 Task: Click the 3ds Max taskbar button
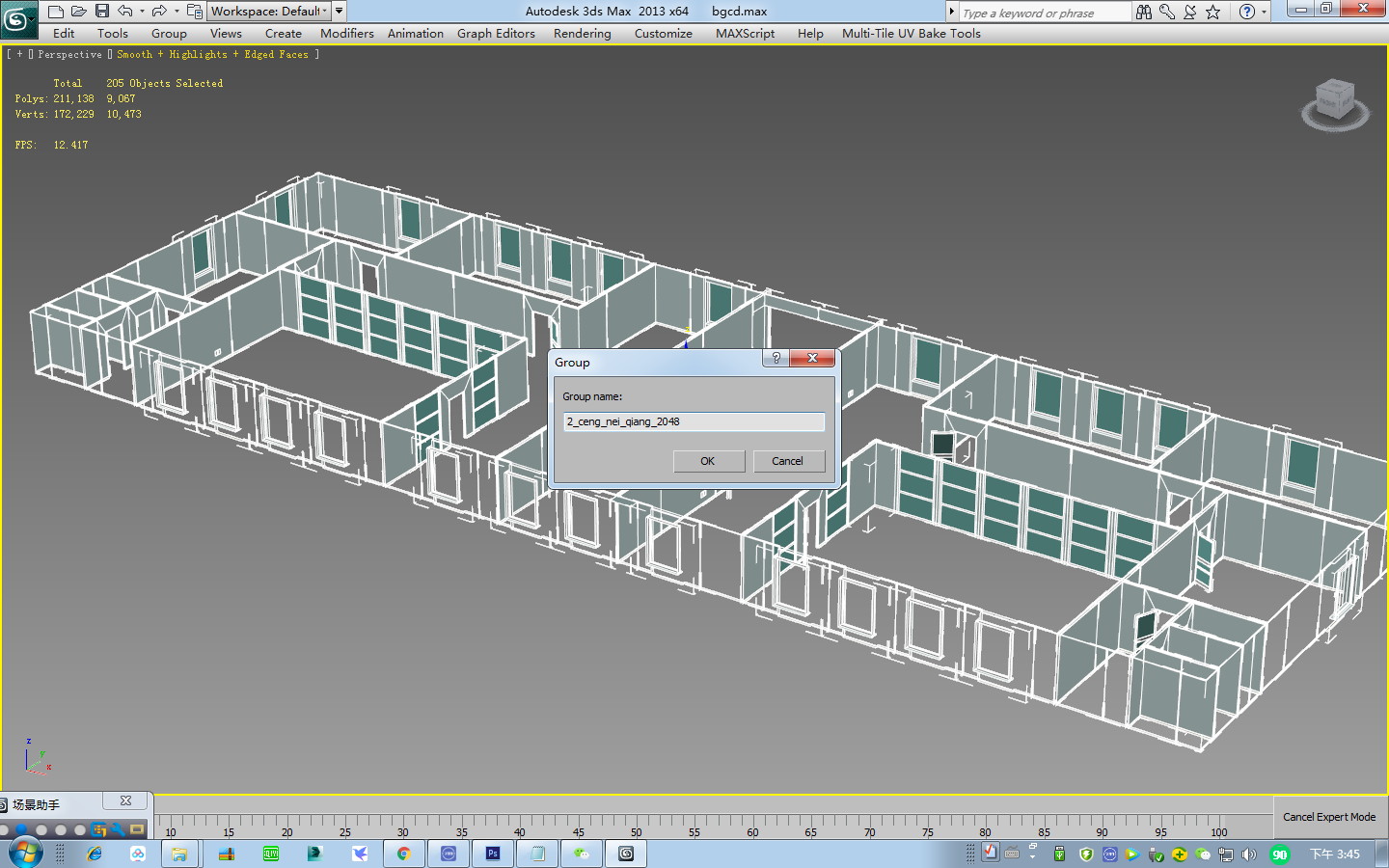click(x=626, y=854)
